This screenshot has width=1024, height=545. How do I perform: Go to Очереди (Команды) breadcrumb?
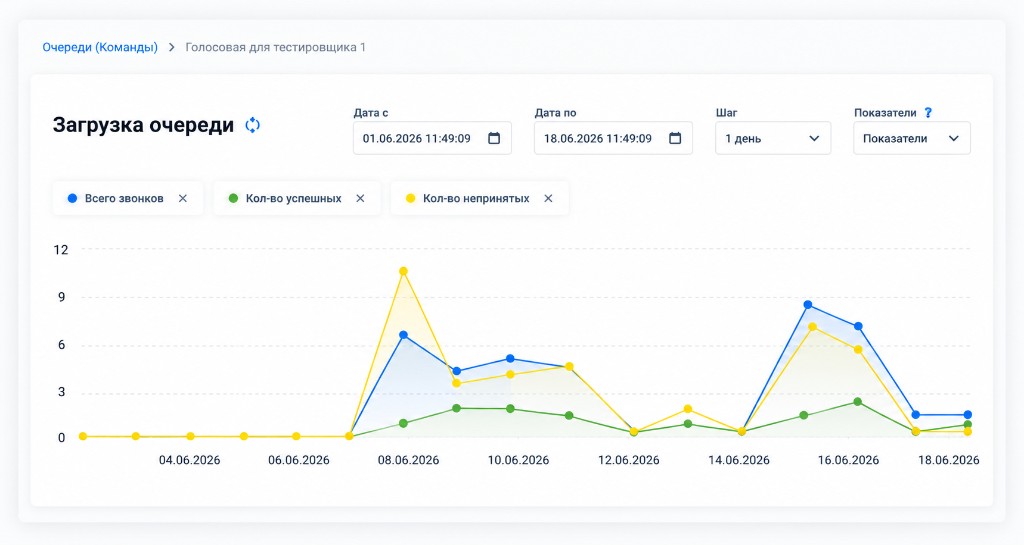coord(100,47)
